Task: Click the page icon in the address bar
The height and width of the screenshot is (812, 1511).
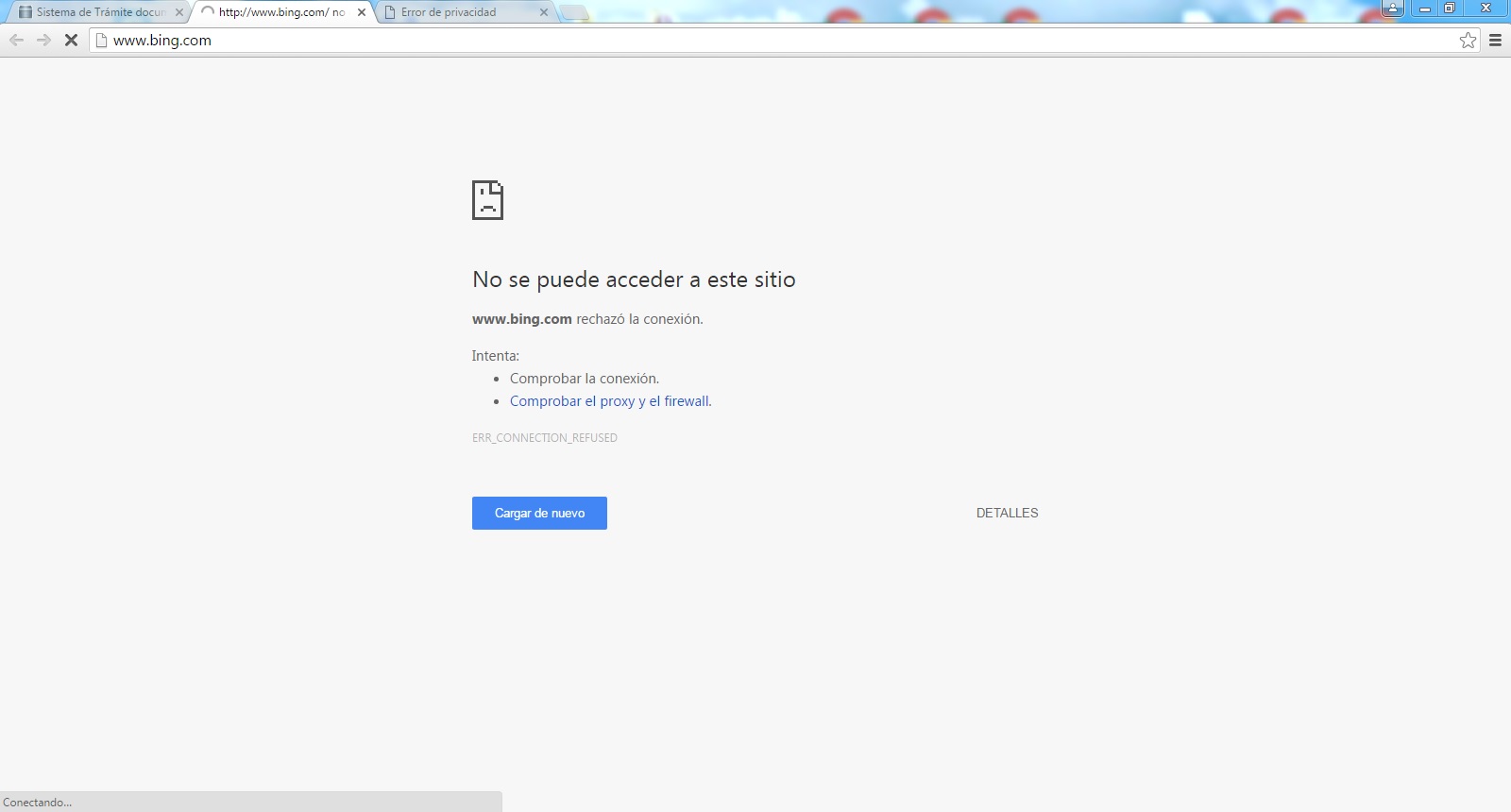Action: [x=102, y=40]
